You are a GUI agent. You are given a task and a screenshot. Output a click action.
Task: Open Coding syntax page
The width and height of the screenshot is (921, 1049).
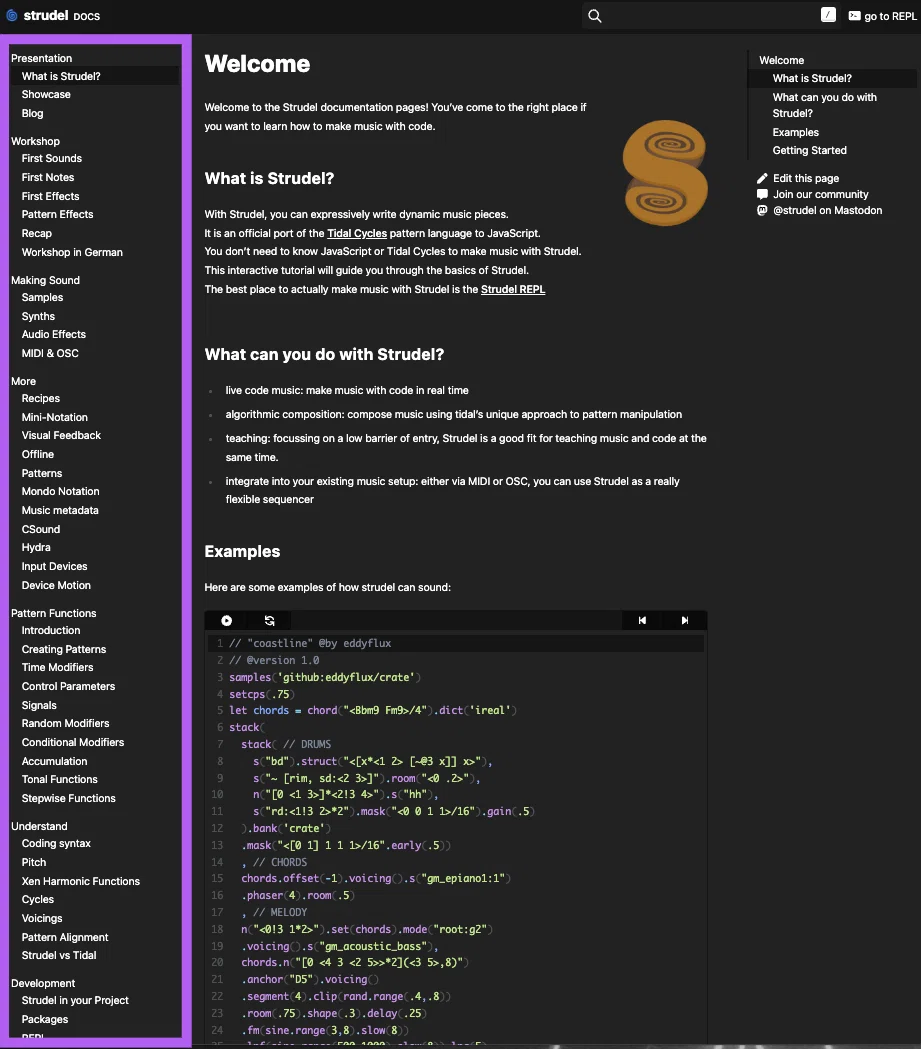coord(56,844)
